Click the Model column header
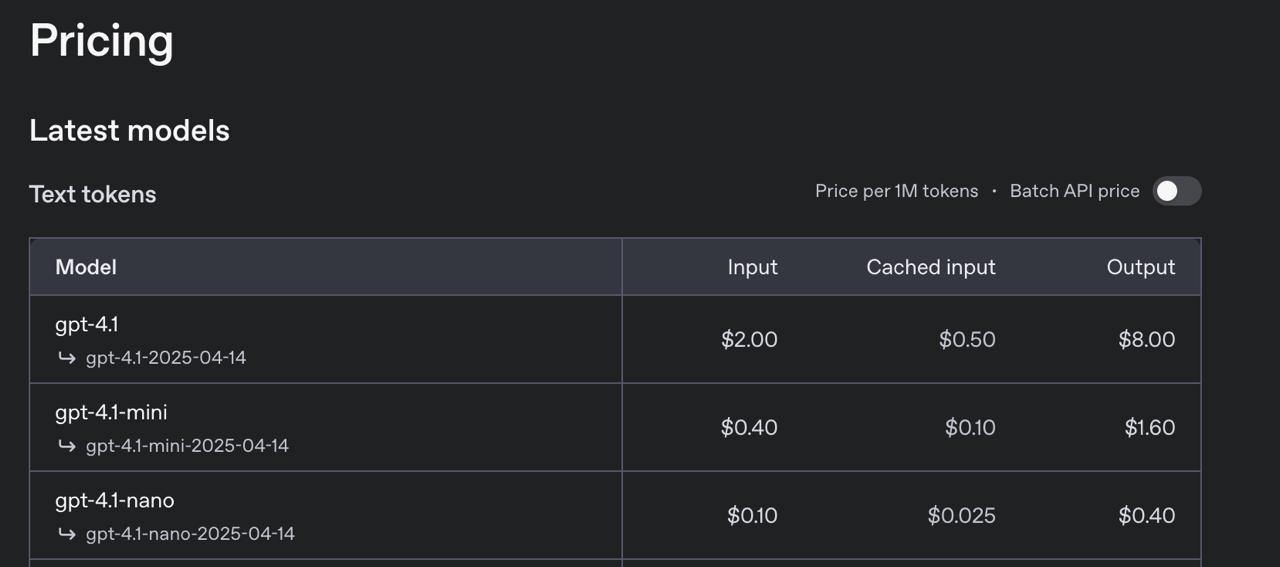The height and width of the screenshot is (567, 1280). (x=86, y=267)
